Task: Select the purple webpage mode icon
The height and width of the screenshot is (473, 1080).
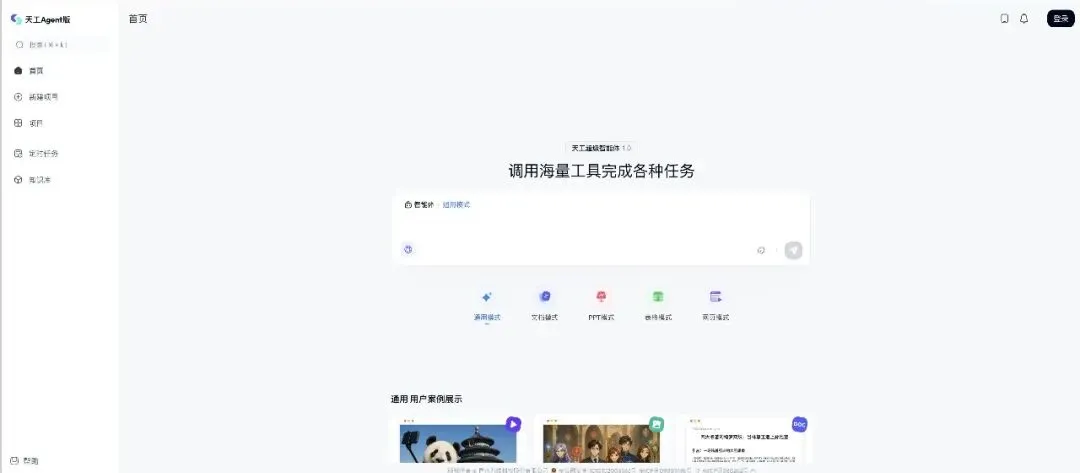Action: tap(716, 297)
